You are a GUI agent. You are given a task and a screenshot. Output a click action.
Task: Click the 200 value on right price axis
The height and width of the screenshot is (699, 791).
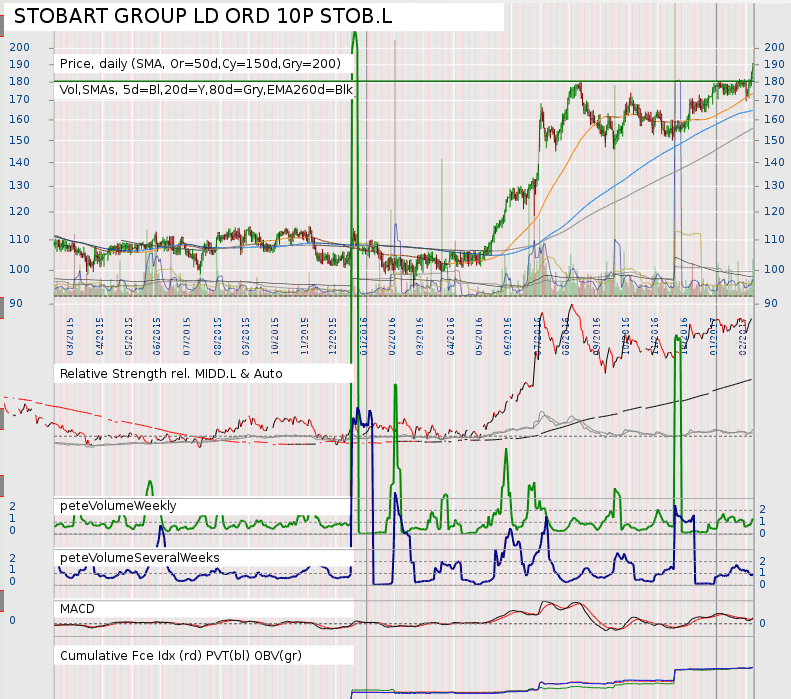(x=774, y=47)
